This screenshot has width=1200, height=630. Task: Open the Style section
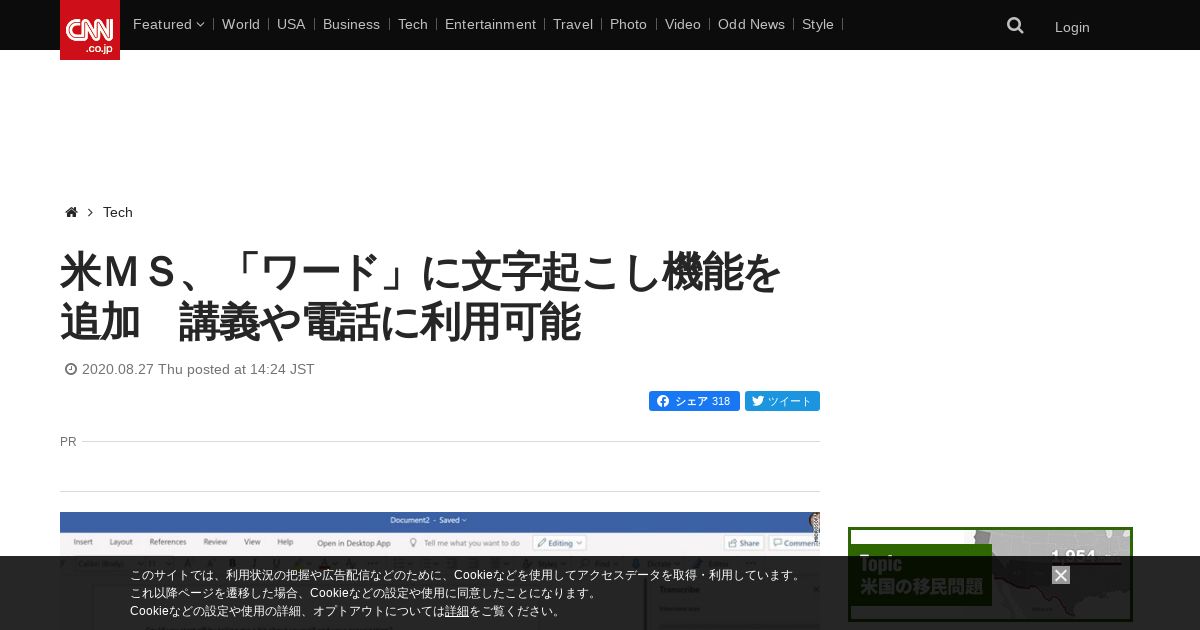tap(818, 24)
